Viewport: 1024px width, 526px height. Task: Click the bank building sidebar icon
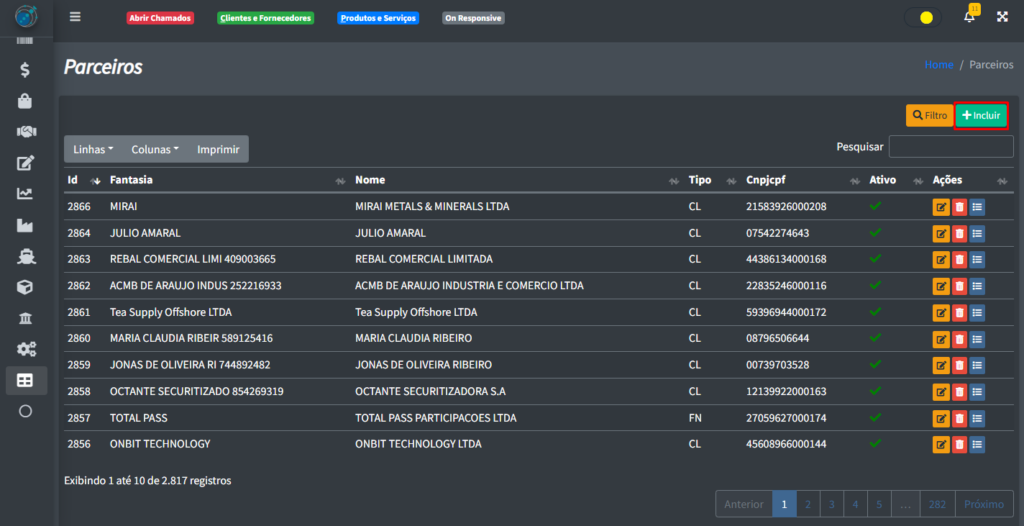(25, 318)
